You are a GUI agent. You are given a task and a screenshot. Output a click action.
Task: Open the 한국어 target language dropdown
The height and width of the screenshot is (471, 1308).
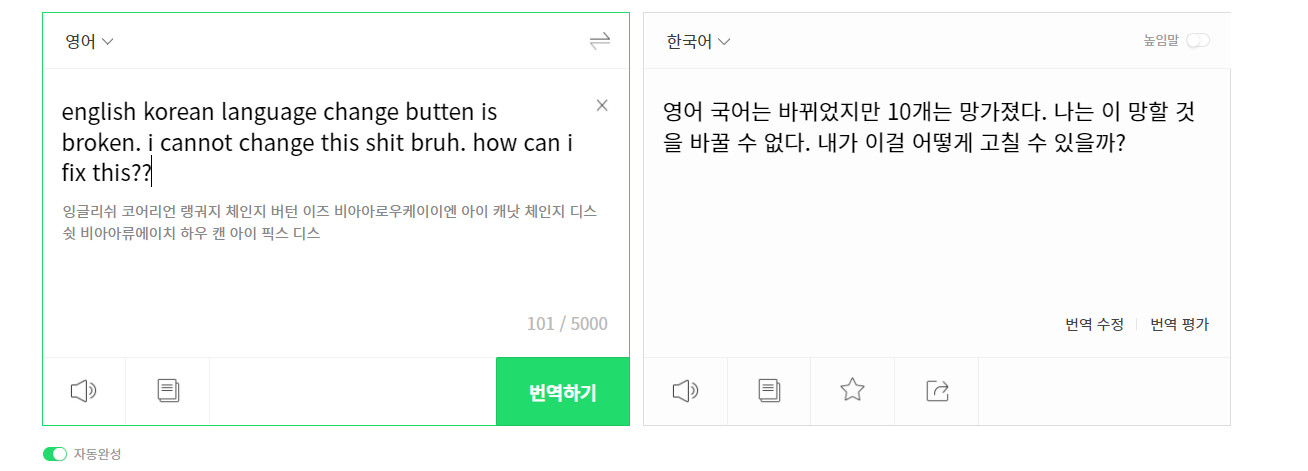click(x=698, y=41)
